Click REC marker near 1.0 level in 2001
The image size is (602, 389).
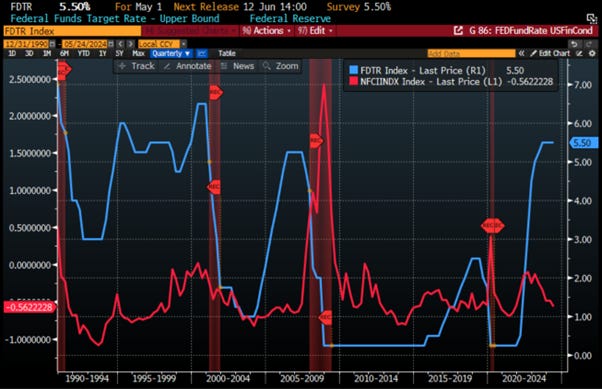[x=213, y=187]
